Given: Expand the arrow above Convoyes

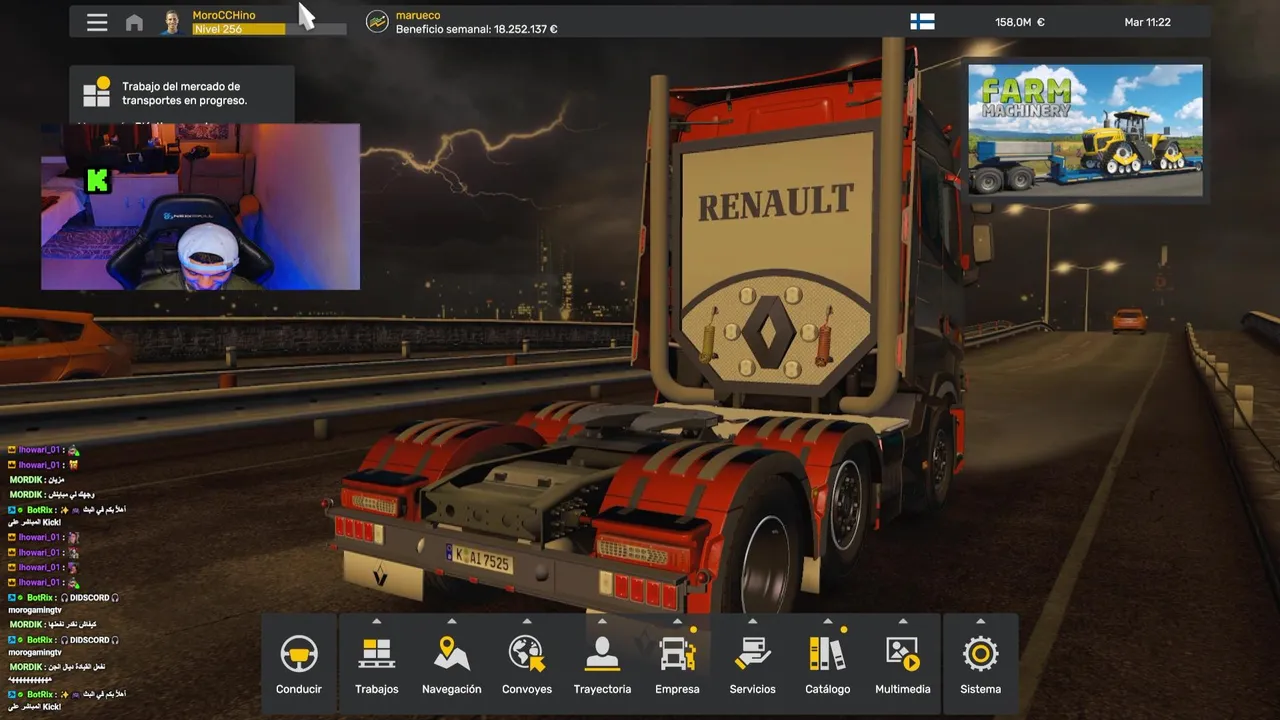Looking at the screenshot, I should coord(527,621).
